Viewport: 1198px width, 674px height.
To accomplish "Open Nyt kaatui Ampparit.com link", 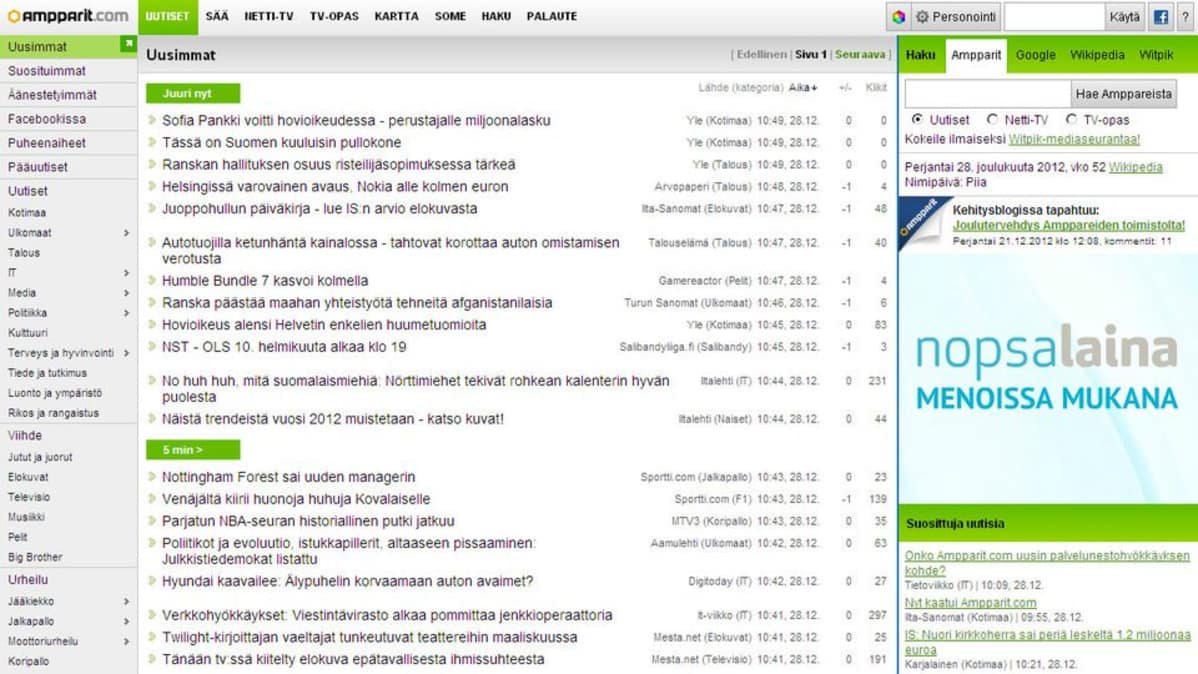I will point(970,603).
